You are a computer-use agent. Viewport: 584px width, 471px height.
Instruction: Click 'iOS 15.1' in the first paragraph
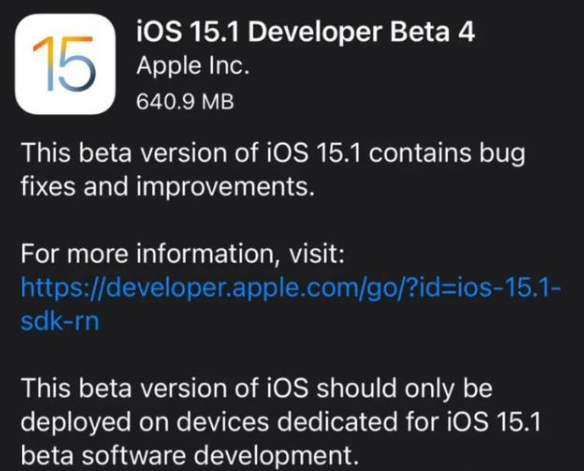click(314, 153)
